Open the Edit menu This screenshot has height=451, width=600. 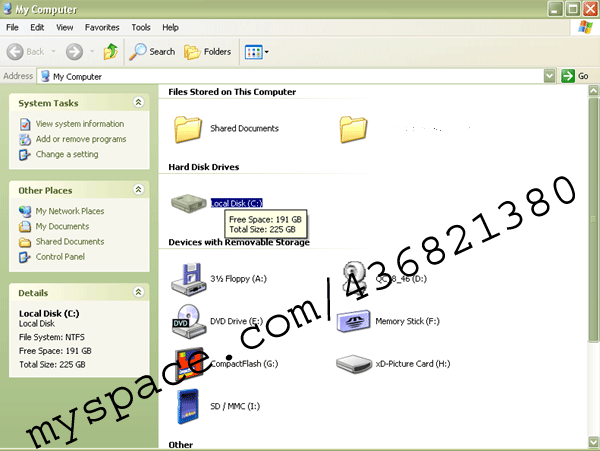(x=37, y=28)
